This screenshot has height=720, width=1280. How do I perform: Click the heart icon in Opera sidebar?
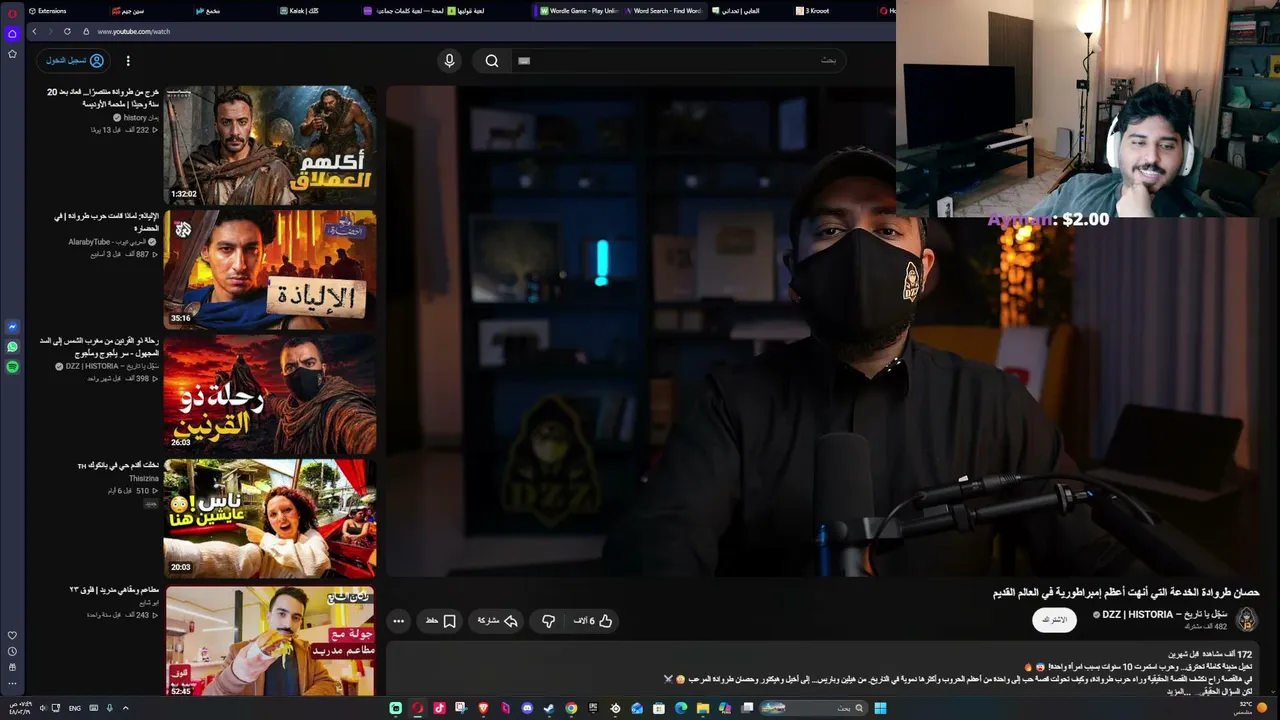(x=12, y=635)
